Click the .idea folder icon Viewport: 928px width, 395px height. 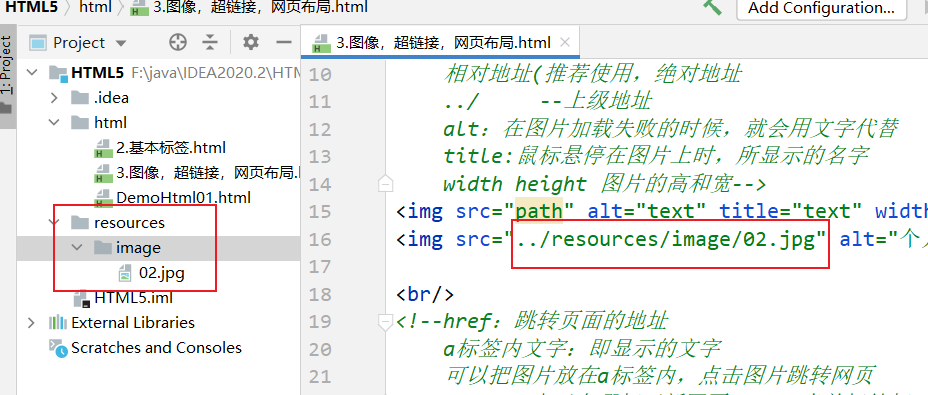pyautogui.click(x=80, y=98)
